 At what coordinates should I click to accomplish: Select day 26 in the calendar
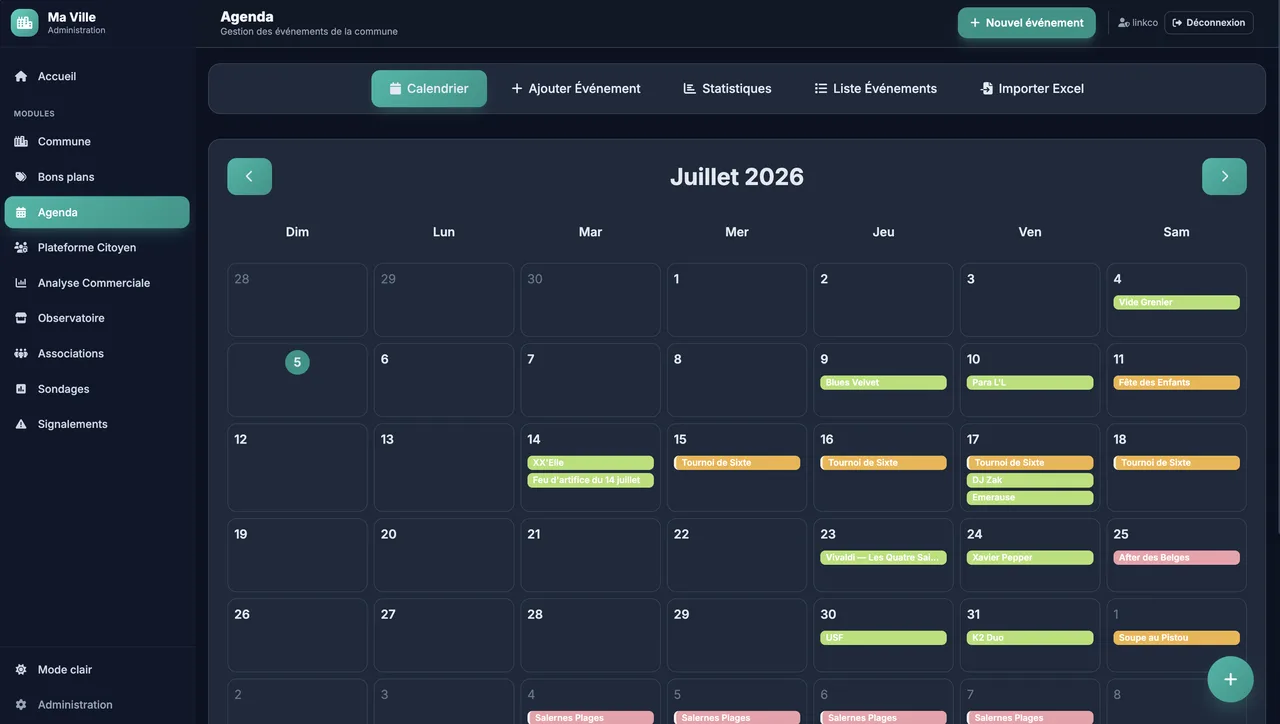pyautogui.click(x=297, y=635)
